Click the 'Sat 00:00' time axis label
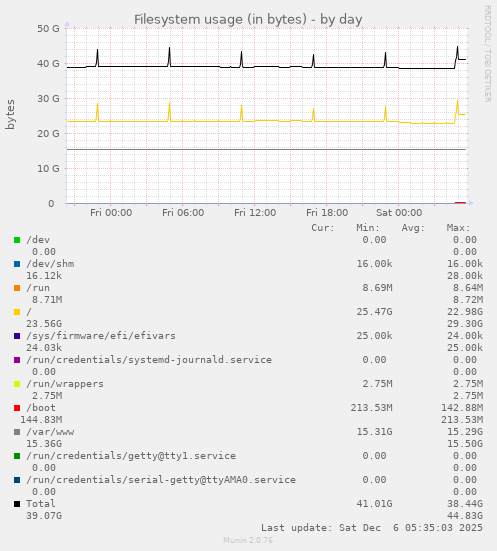Image resolution: width=497 pixels, height=551 pixels. [399, 213]
